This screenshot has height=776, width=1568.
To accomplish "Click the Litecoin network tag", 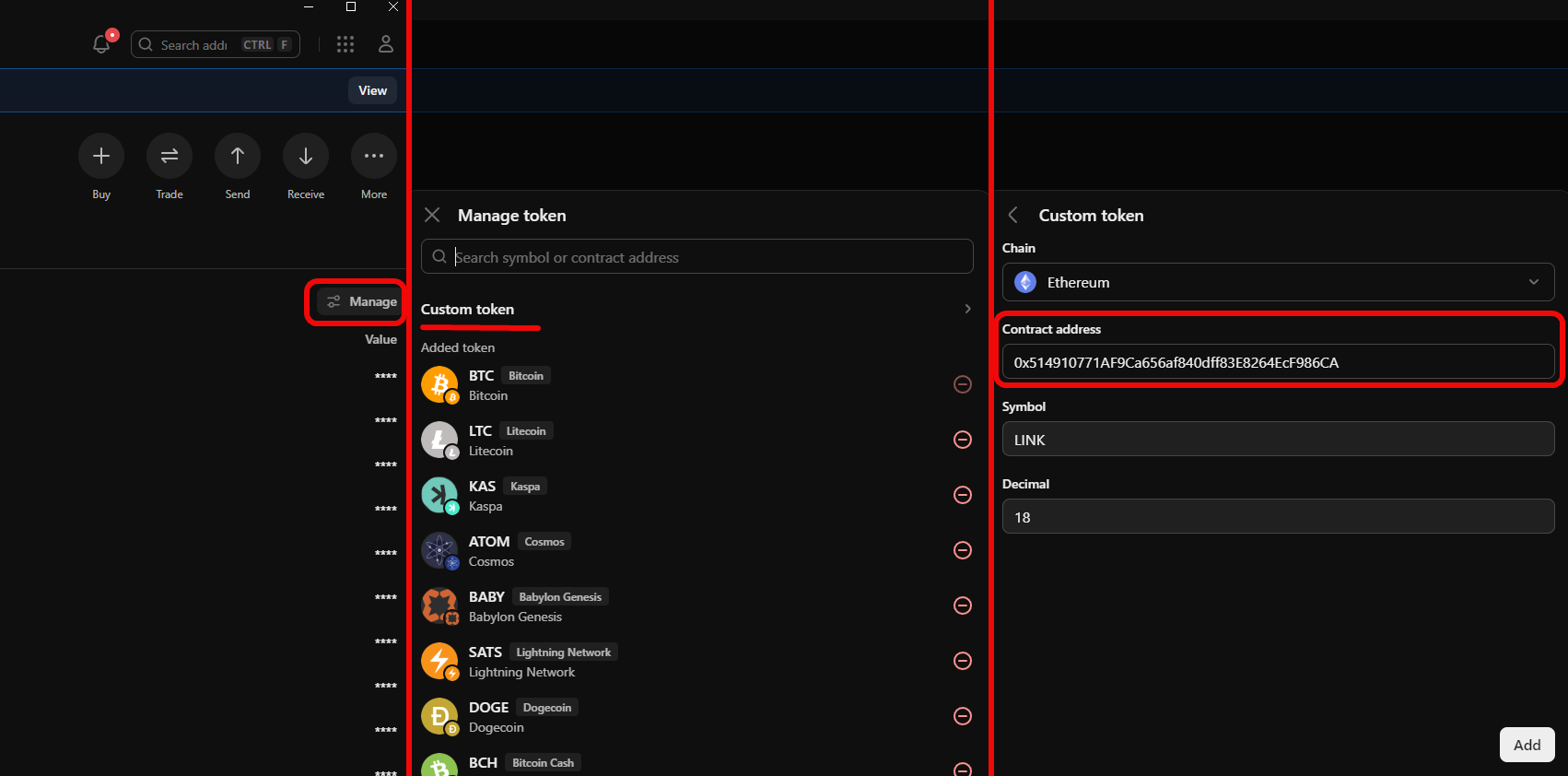I will point(526,431).
